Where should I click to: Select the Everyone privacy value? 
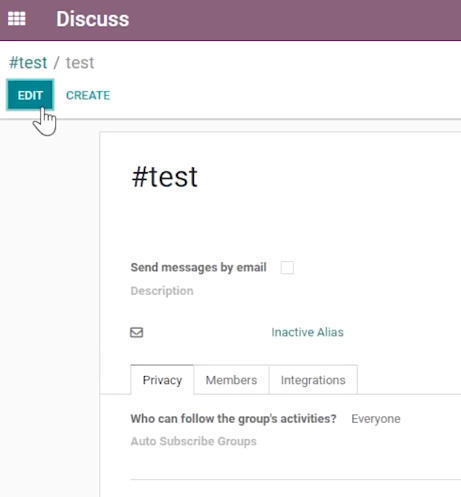click(x=376, y=419)
